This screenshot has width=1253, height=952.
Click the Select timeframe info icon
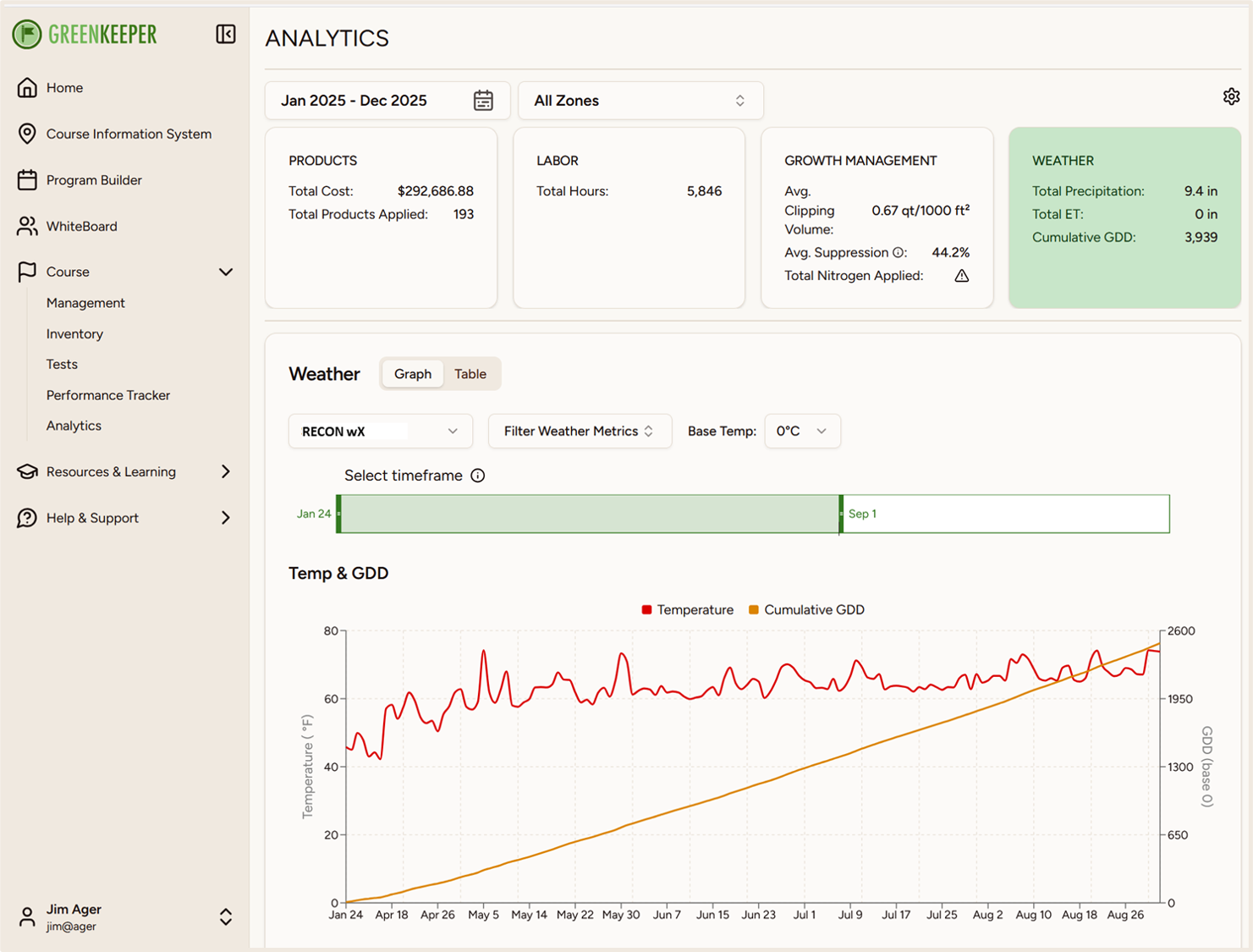[478, 476]
